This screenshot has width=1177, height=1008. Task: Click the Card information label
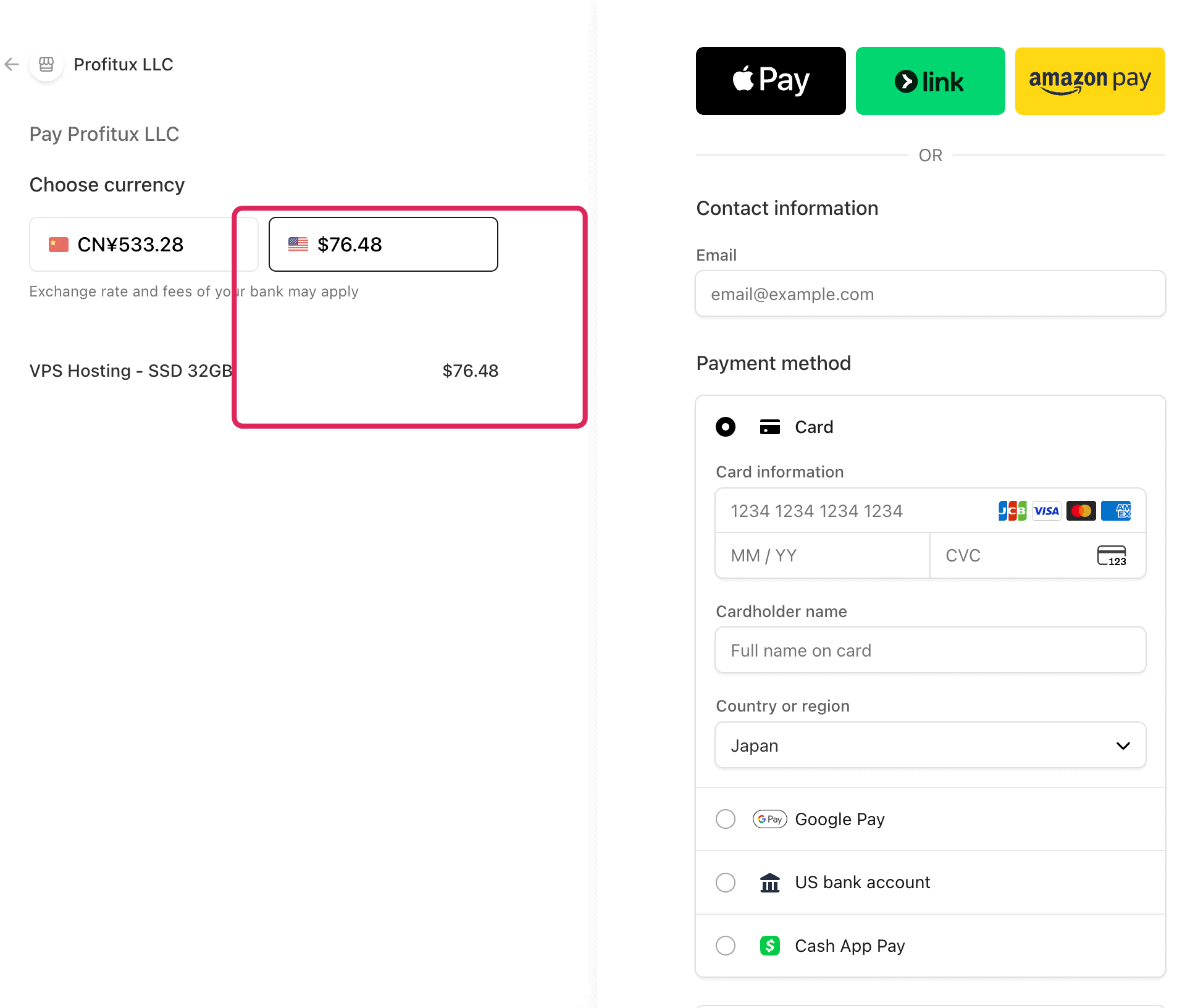click(x=780, y=472)
